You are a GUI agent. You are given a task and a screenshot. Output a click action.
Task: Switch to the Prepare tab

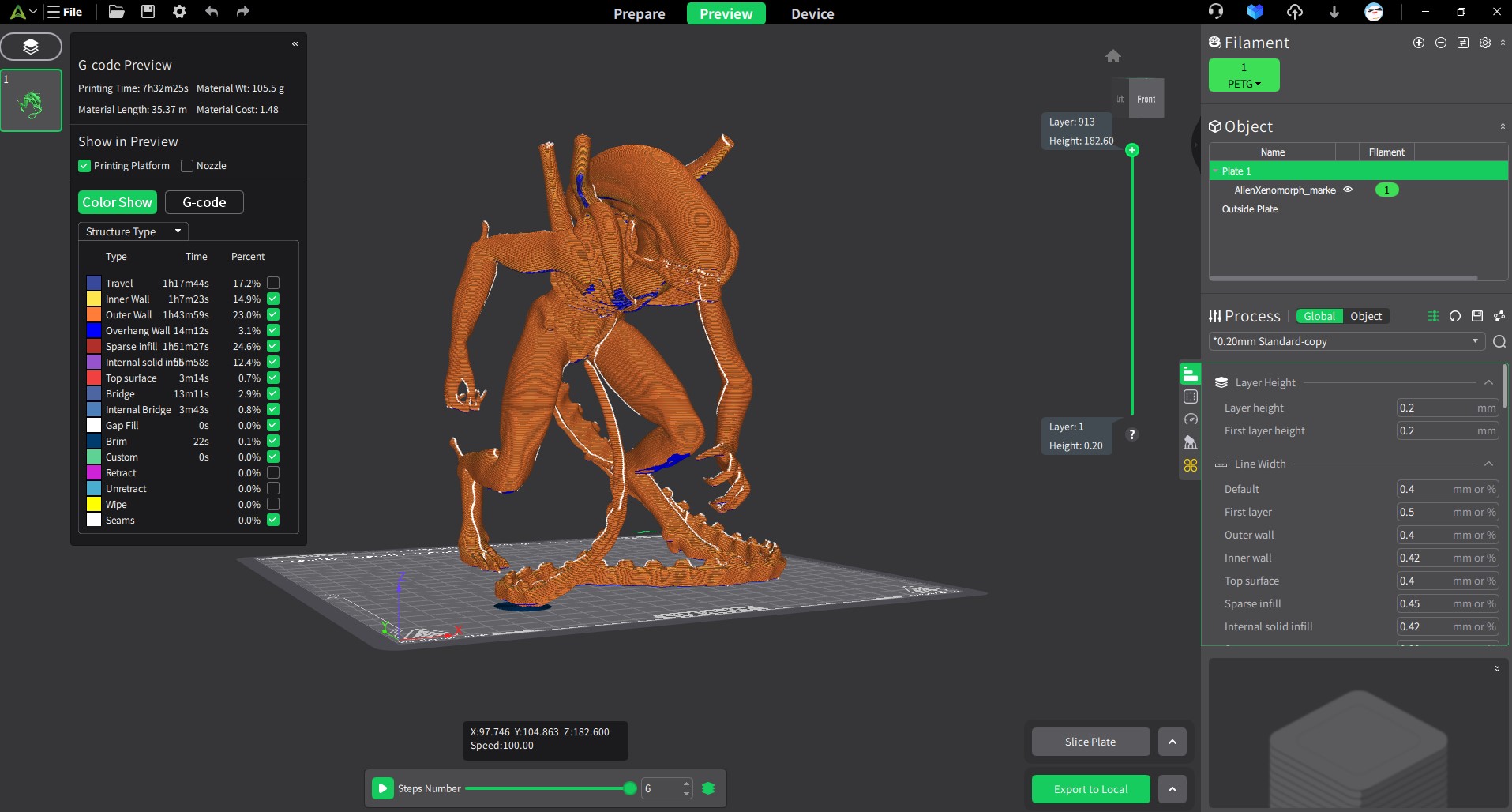(x=640, y=13)
